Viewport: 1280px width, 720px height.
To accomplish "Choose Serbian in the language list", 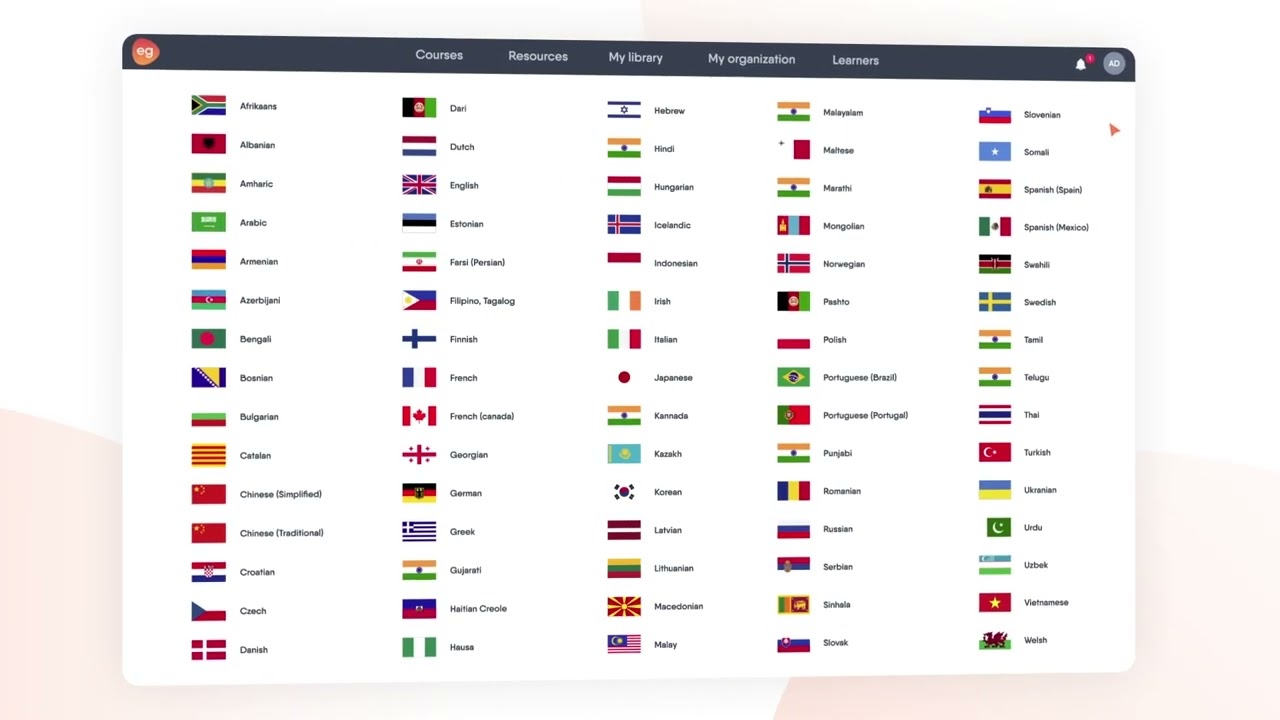I will (x=838, y=567).
